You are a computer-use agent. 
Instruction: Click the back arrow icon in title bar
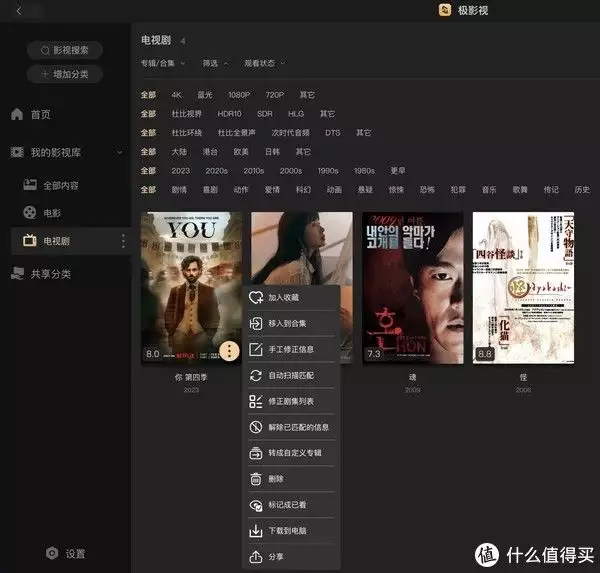(19, 11)
